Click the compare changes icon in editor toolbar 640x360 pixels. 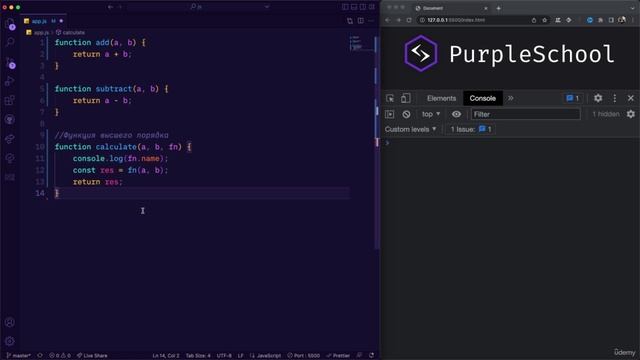[350, 20]
